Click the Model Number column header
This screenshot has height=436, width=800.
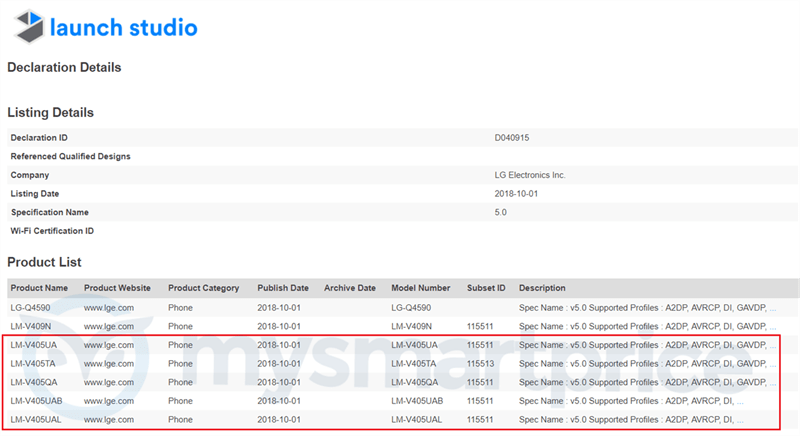tap(420, 288)
